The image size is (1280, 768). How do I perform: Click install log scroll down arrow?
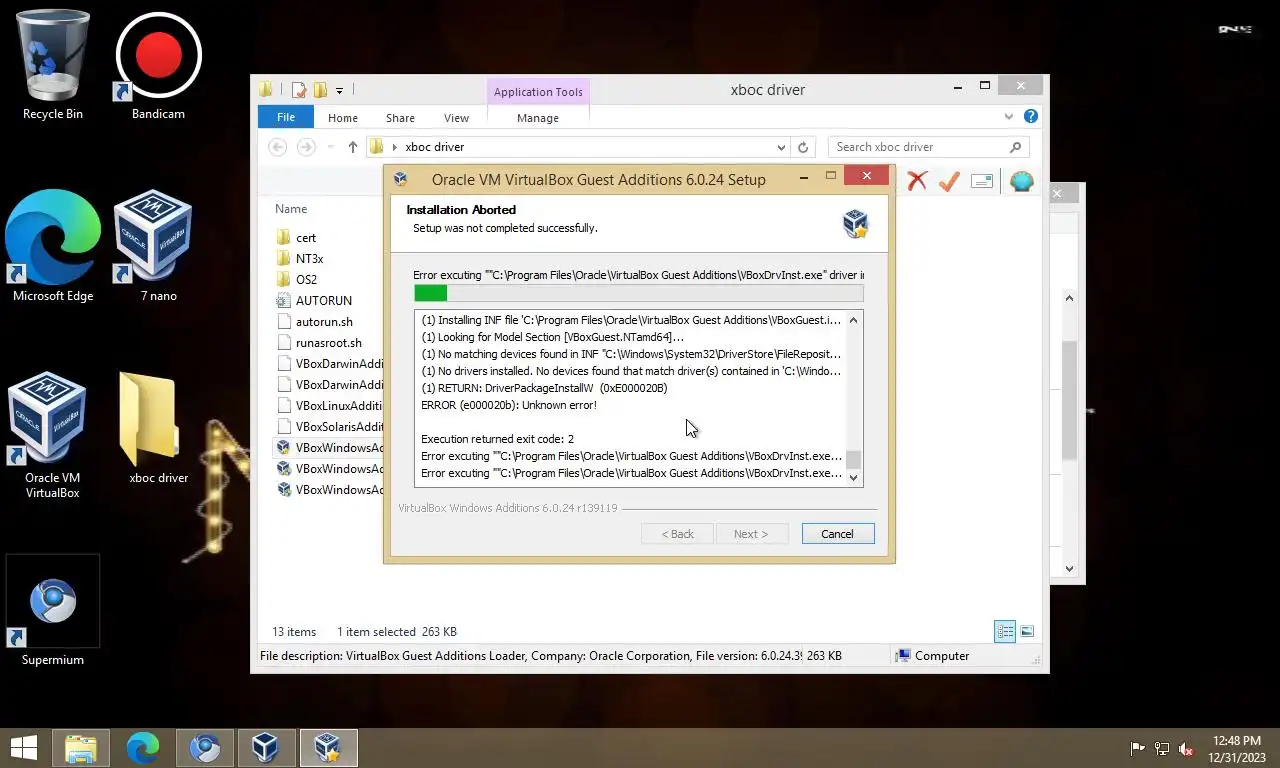pyautogui.click(x=853, y=478)
